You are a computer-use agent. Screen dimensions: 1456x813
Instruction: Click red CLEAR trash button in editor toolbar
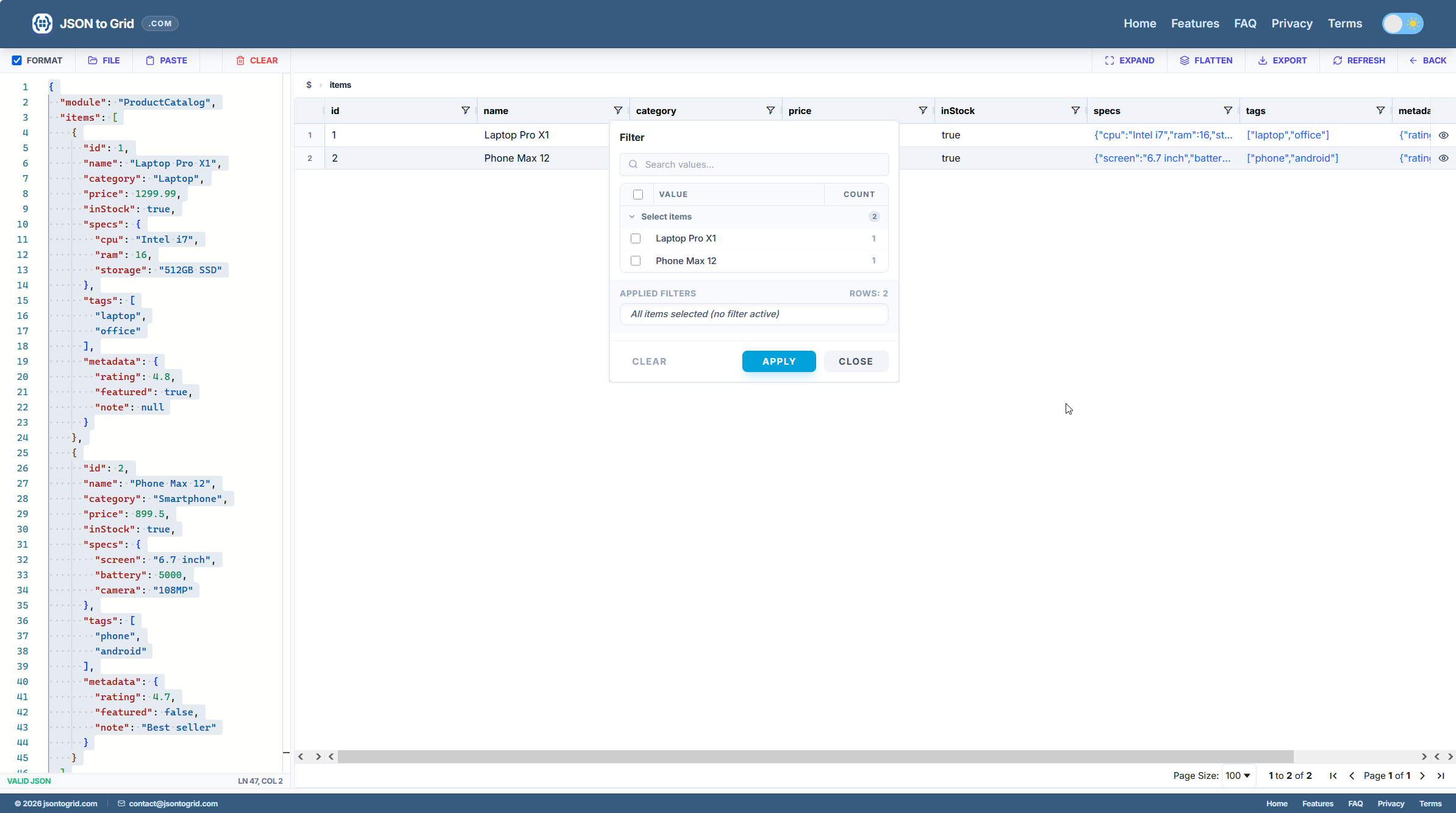click(x=257, y=60)
